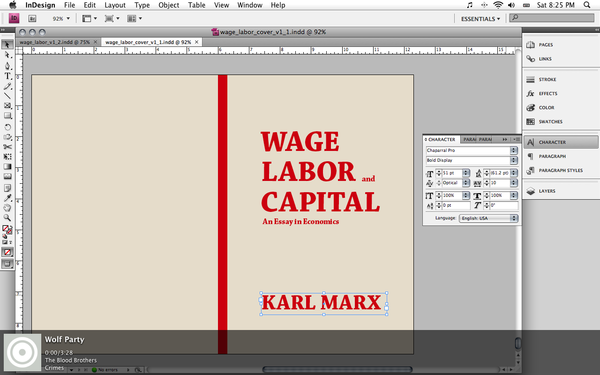The image size is (600, 375).
Task: Open the Bold Display font style dropdown
Action: 514,160
